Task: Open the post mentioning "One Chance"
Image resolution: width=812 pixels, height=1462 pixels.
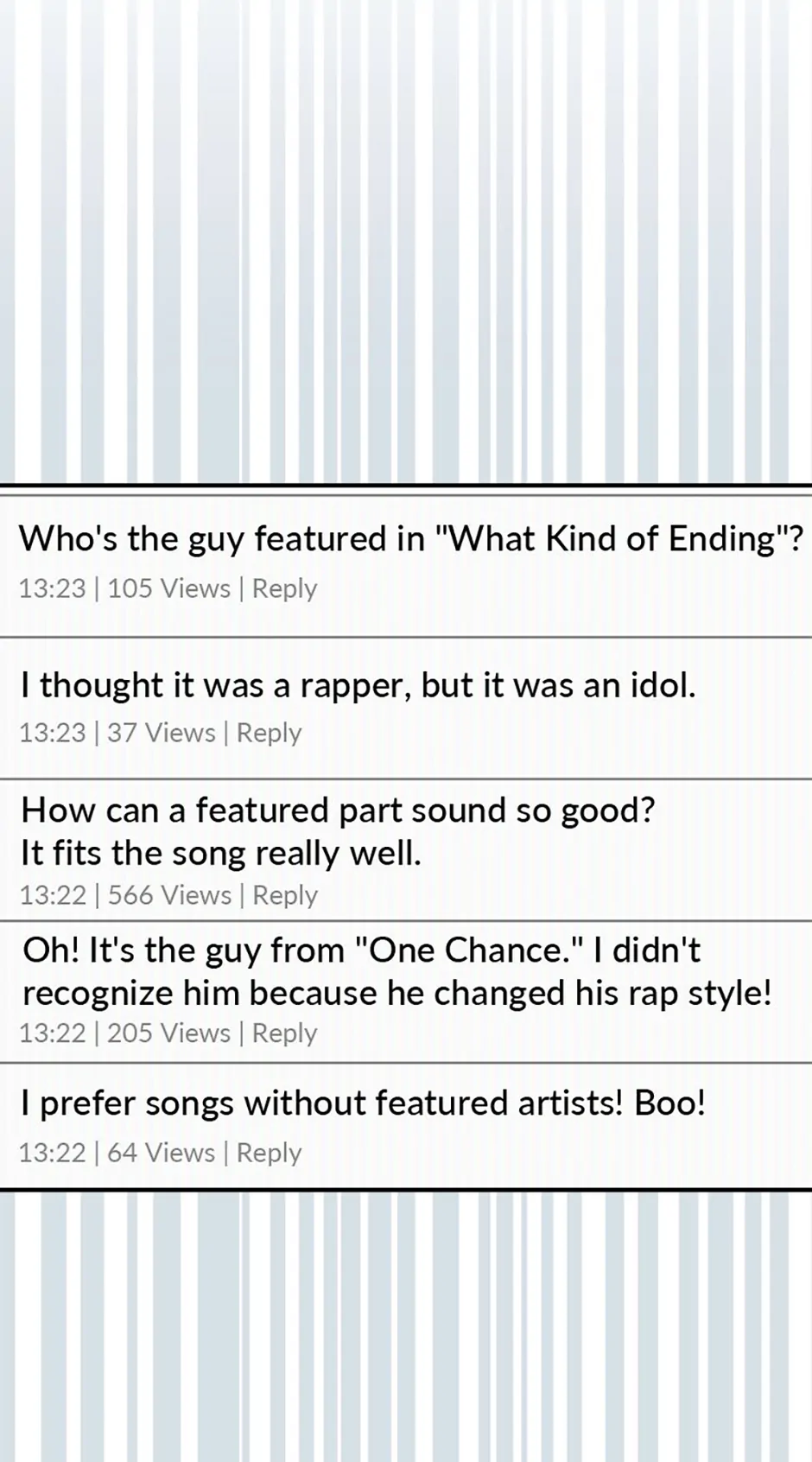Action: pyautogui.click(x=396, y=971)
